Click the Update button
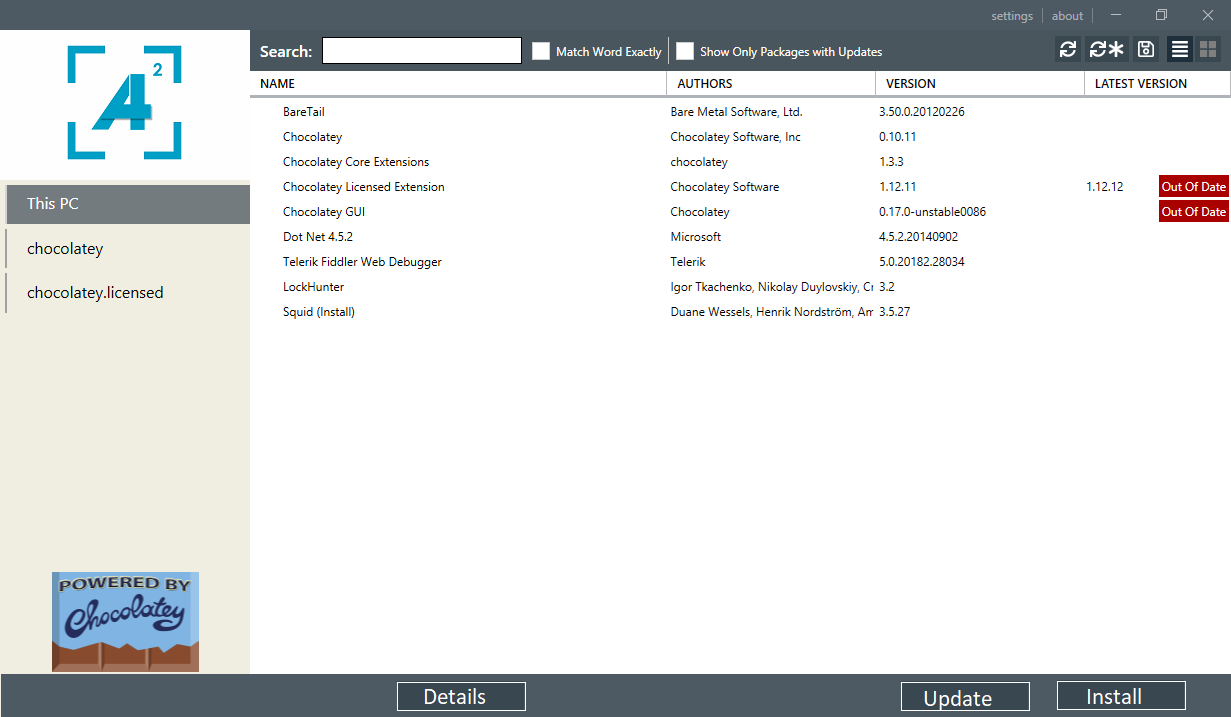Viewport: 1231px width, 717px height. click(965, 697)
